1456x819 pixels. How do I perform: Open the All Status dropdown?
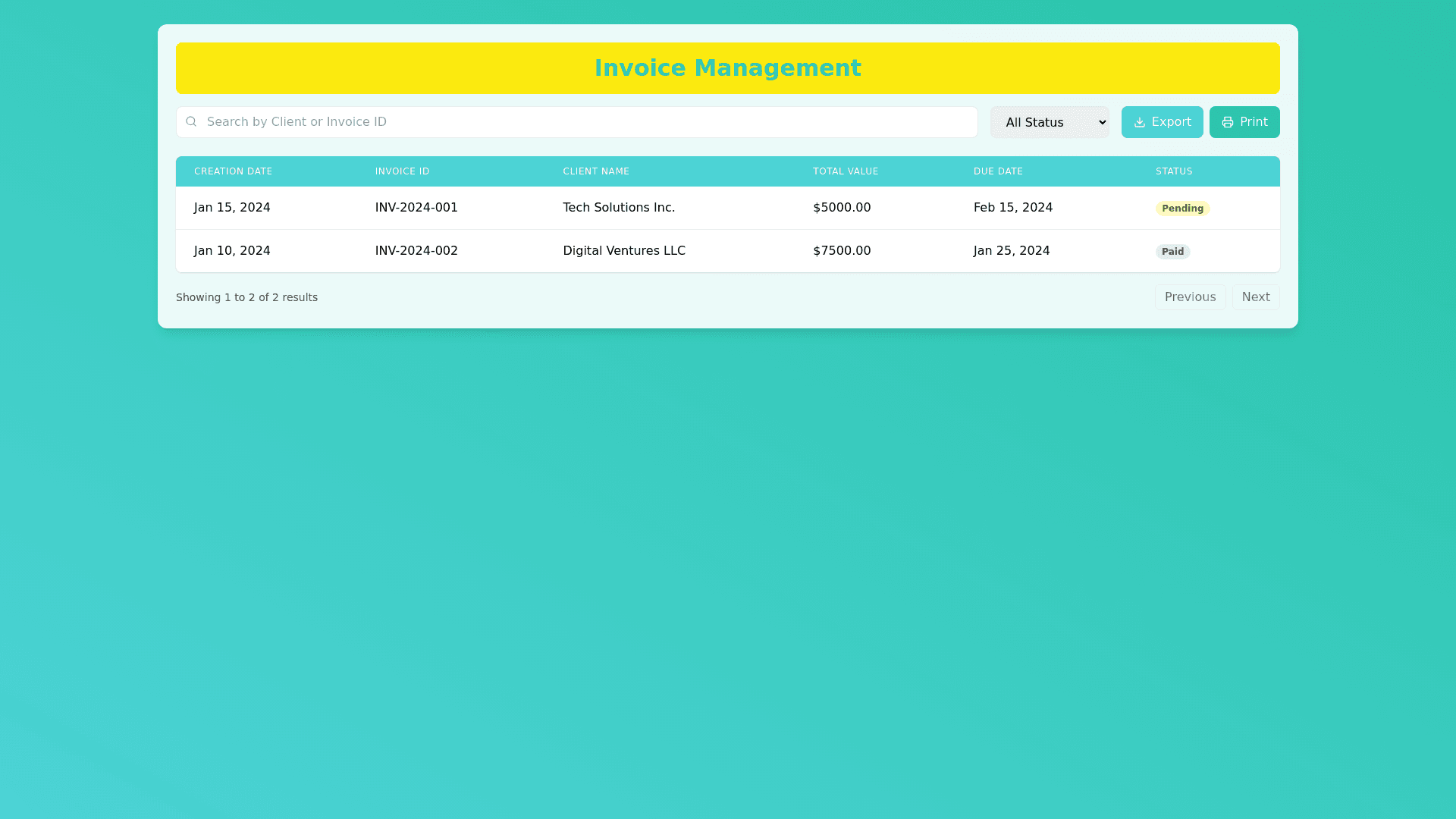tap(1049, 122)
